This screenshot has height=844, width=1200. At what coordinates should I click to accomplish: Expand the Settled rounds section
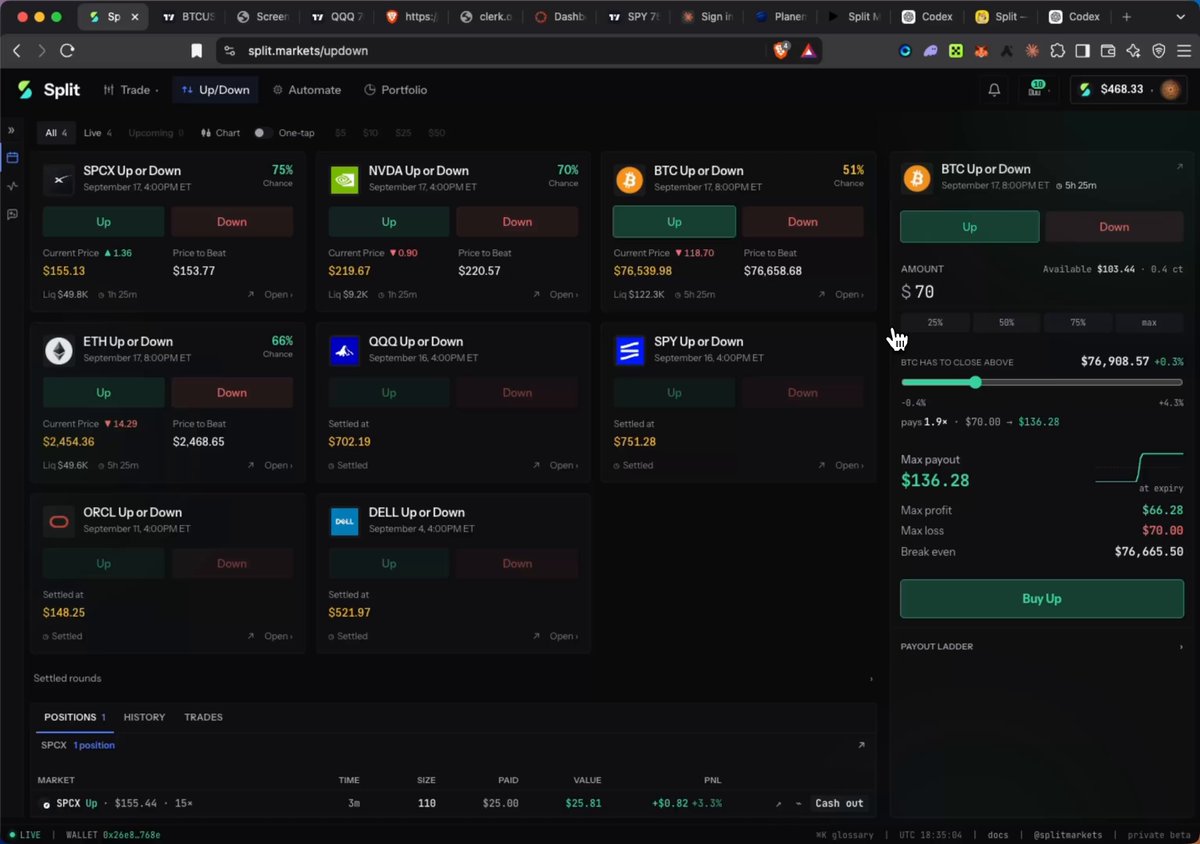[x=453, y=679]
